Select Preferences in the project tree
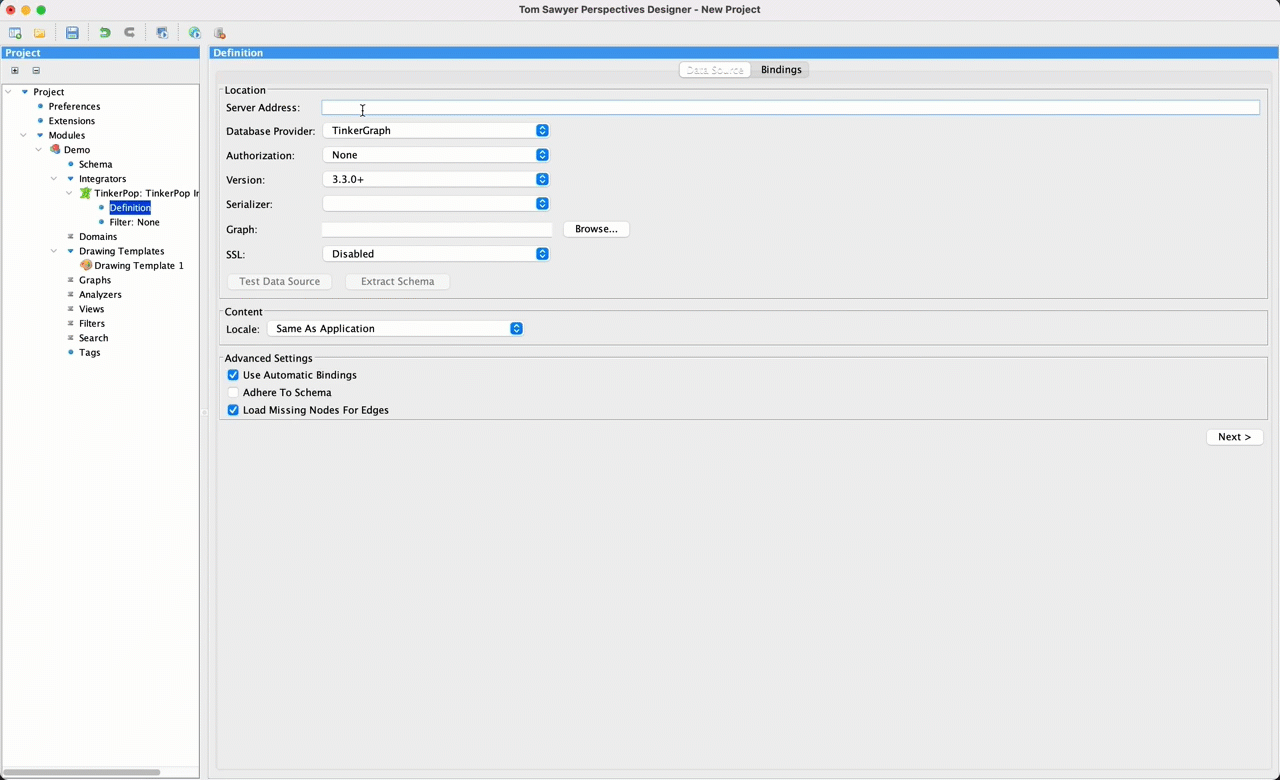 [x=74, y=107]
